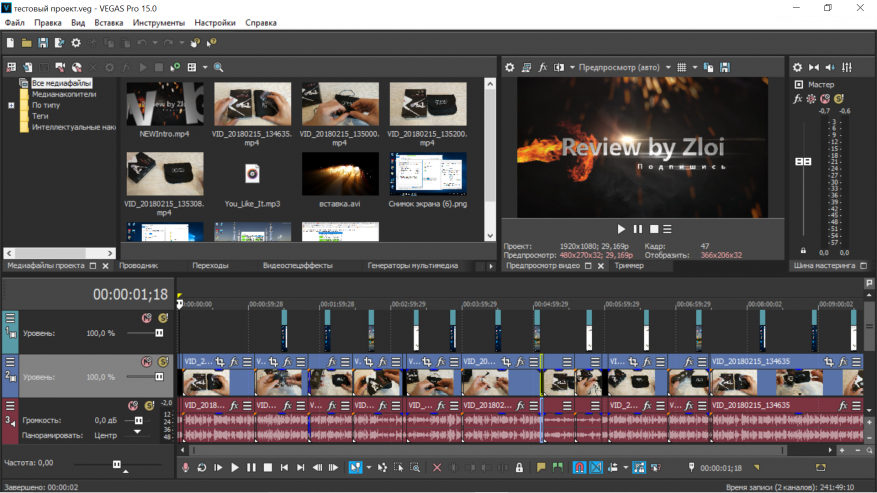Switch to the Триммер tab
Viewport: 877px width, 493px height.
pyautogui.click(x=629, y=266)
